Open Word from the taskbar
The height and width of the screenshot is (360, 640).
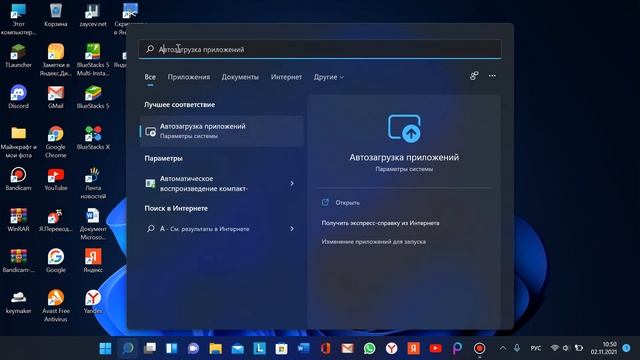[303, 348]
